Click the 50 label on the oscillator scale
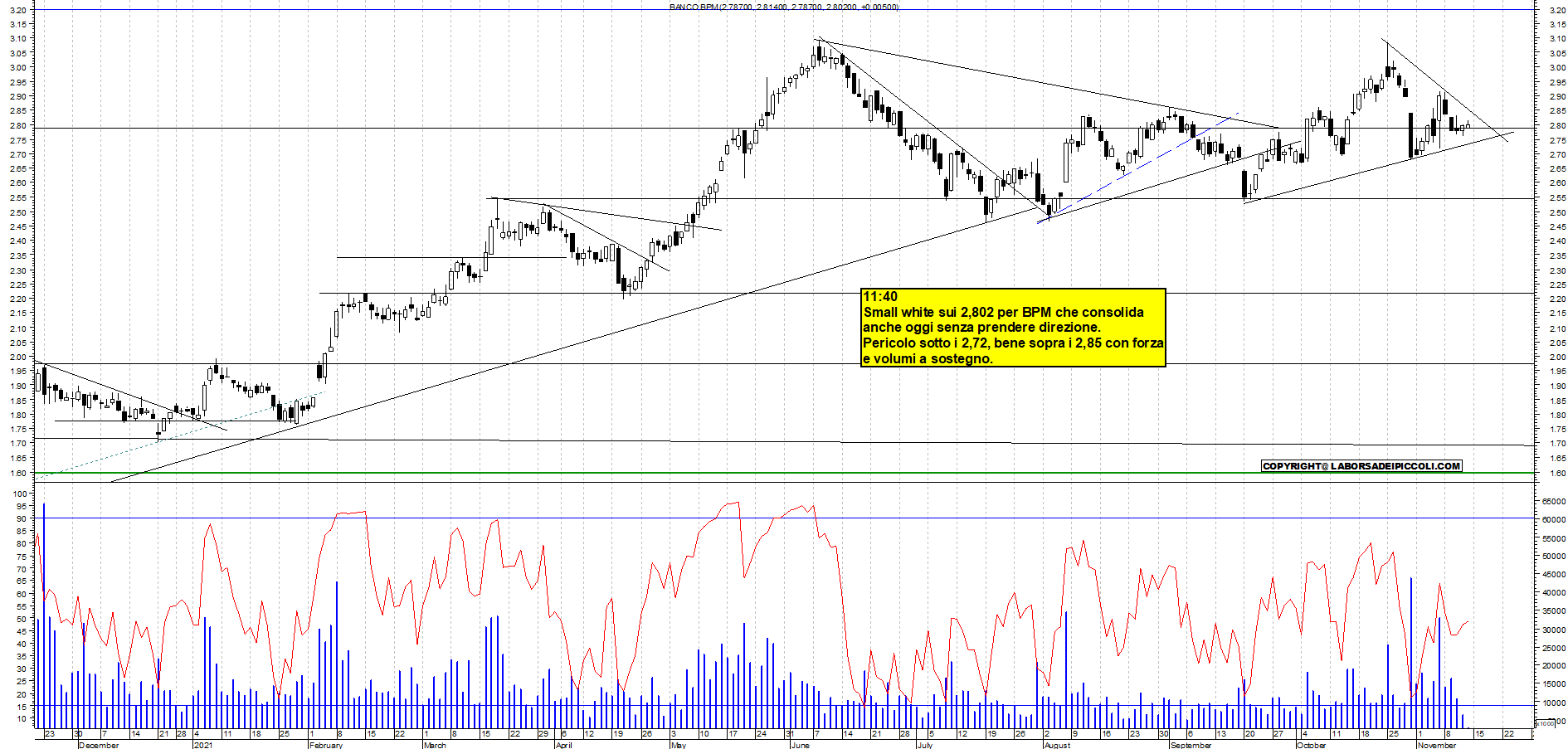This screenshot has width=1568, height=749. (20, 620)
